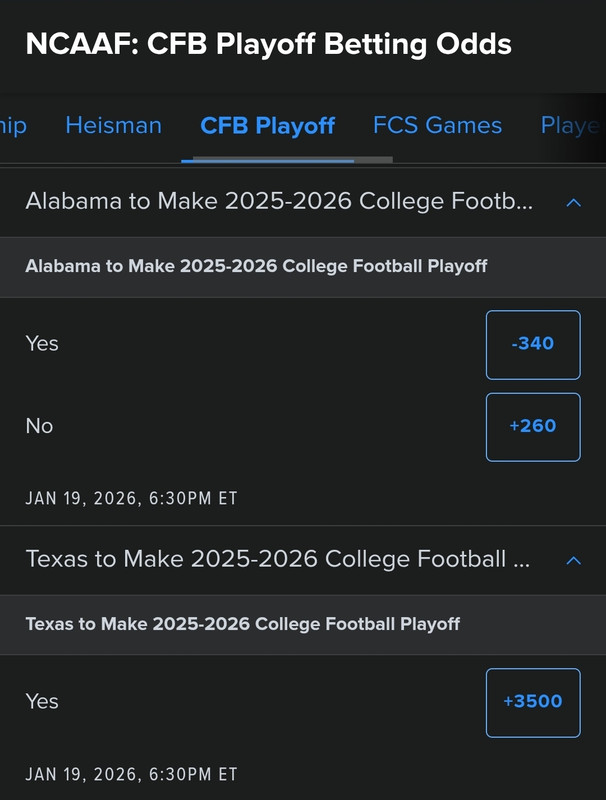This screenshot has width=606, height=800.
Task: Click the Yes outcome label under Texas
Action: coord(42,701)
